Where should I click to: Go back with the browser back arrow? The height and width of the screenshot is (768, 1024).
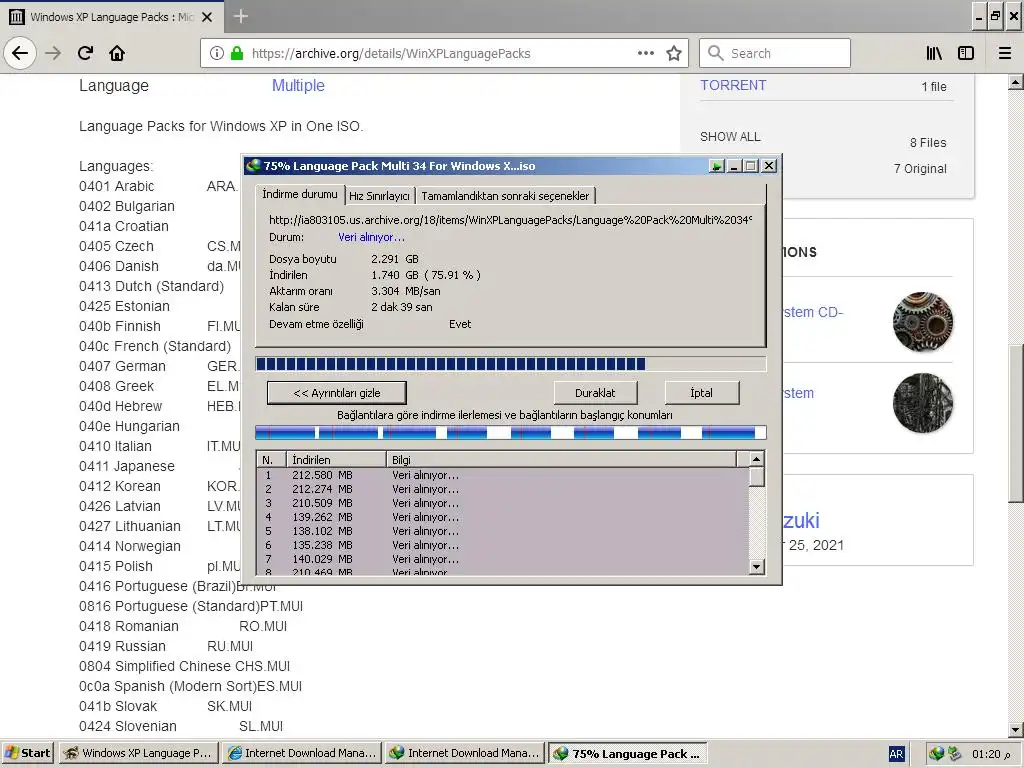(x=20, y=53)
